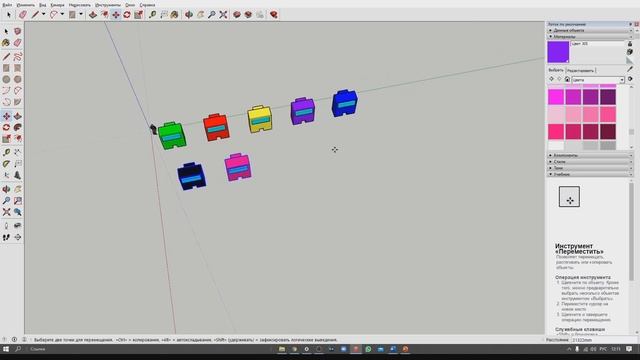Select the Arc tool in top toolbar
640x360 pixels.
pos(53,15)
